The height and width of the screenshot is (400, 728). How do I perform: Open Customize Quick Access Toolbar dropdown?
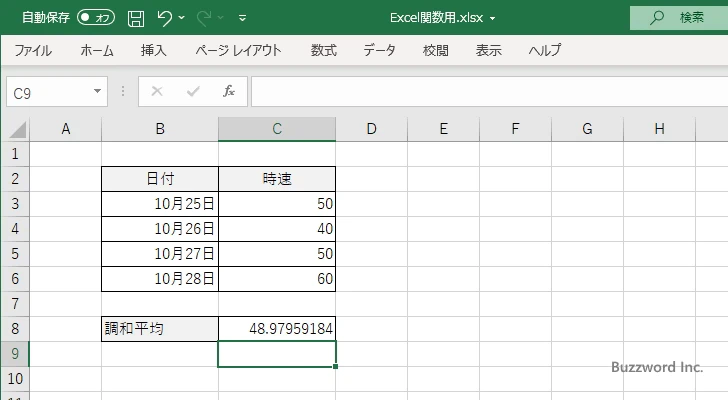(x=242, y=18)
